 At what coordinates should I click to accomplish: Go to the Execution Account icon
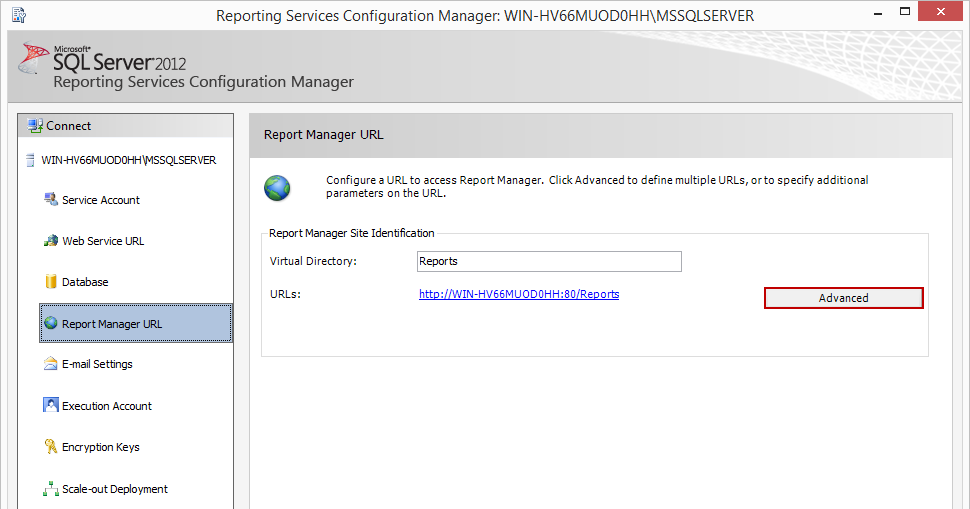tap(51, 406)
